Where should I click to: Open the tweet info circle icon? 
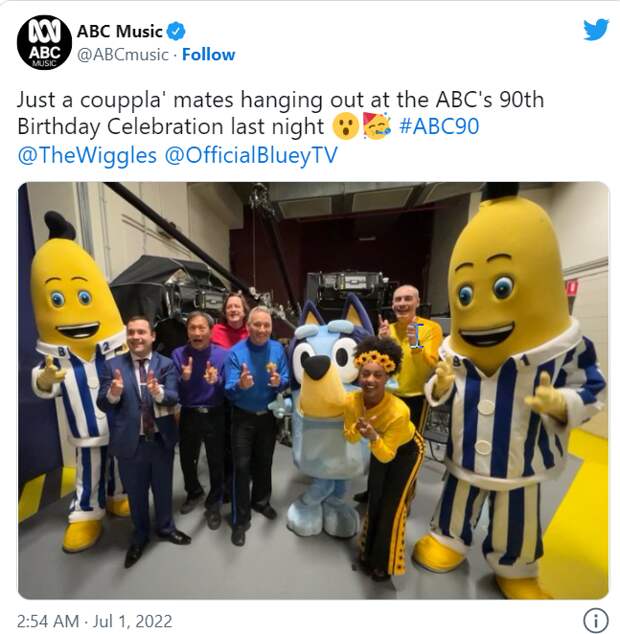coord(595,619)
